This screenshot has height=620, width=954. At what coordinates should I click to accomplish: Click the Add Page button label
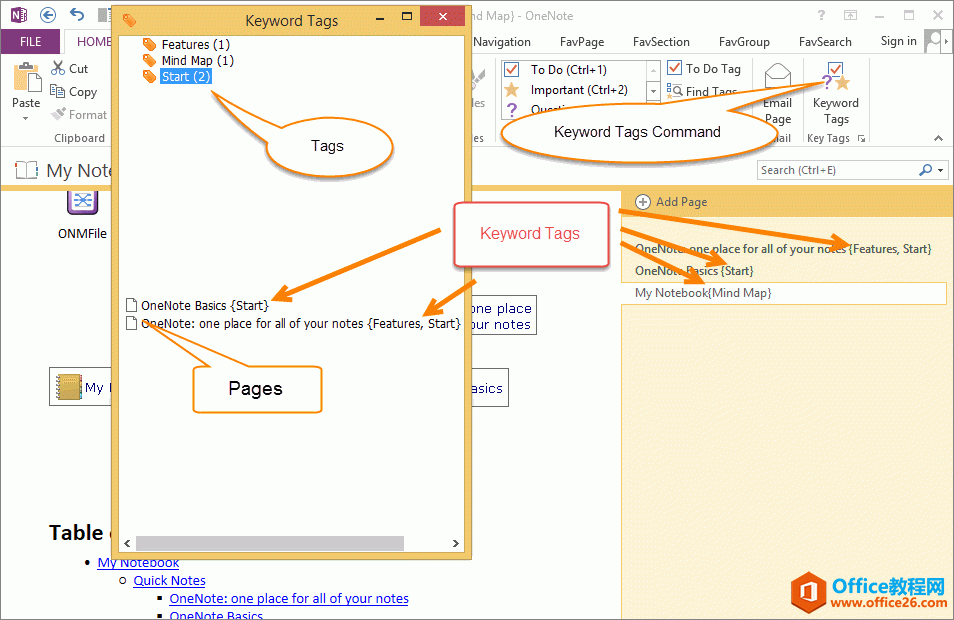[681, 202]
